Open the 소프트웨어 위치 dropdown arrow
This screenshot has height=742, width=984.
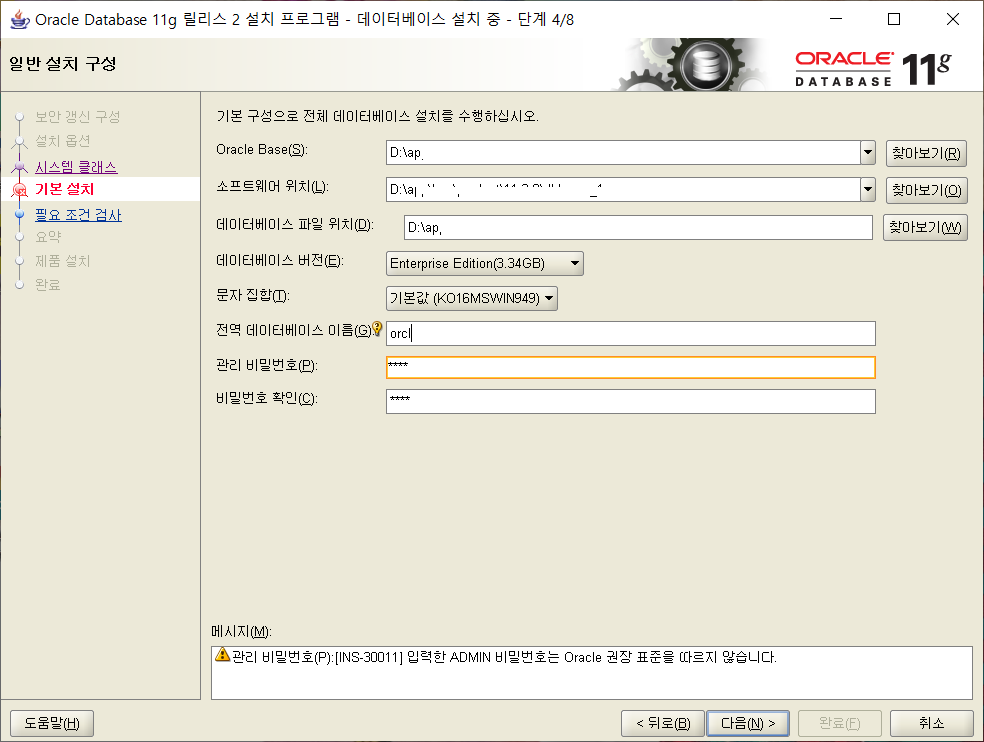pyautogui.click(x=867, y=190)
